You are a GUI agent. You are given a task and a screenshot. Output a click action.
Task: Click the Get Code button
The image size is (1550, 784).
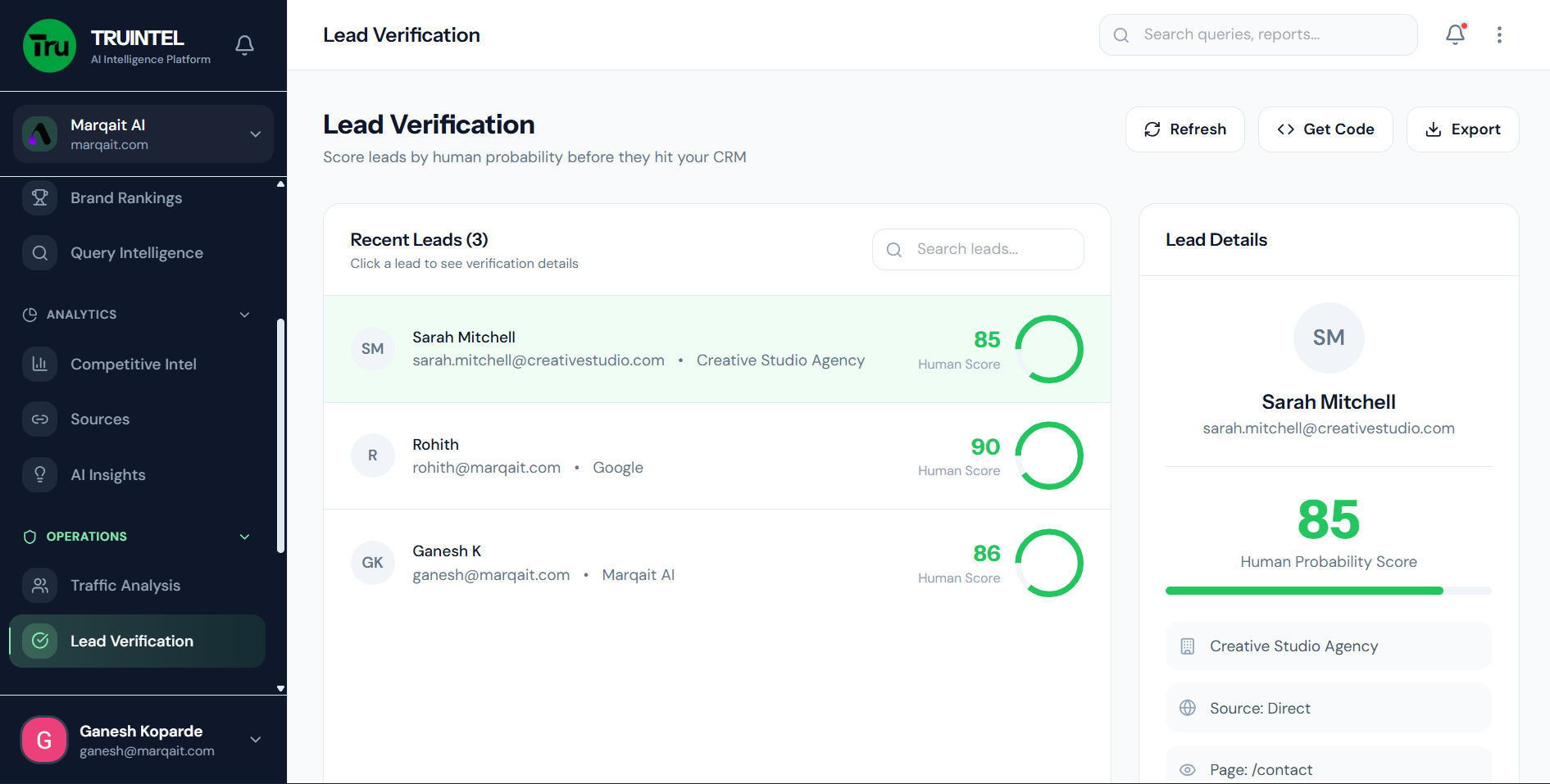click(x=1325, y=129)
